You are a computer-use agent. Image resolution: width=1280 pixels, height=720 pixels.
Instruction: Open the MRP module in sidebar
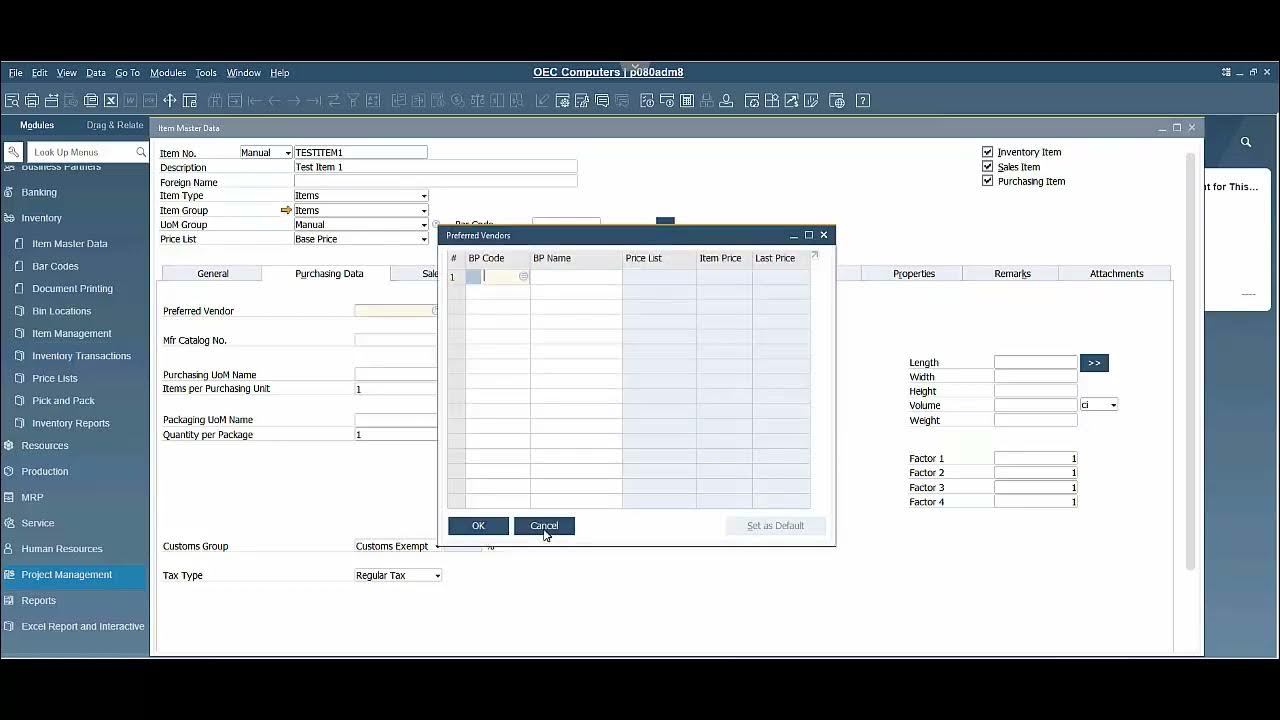tap(32, 497)
